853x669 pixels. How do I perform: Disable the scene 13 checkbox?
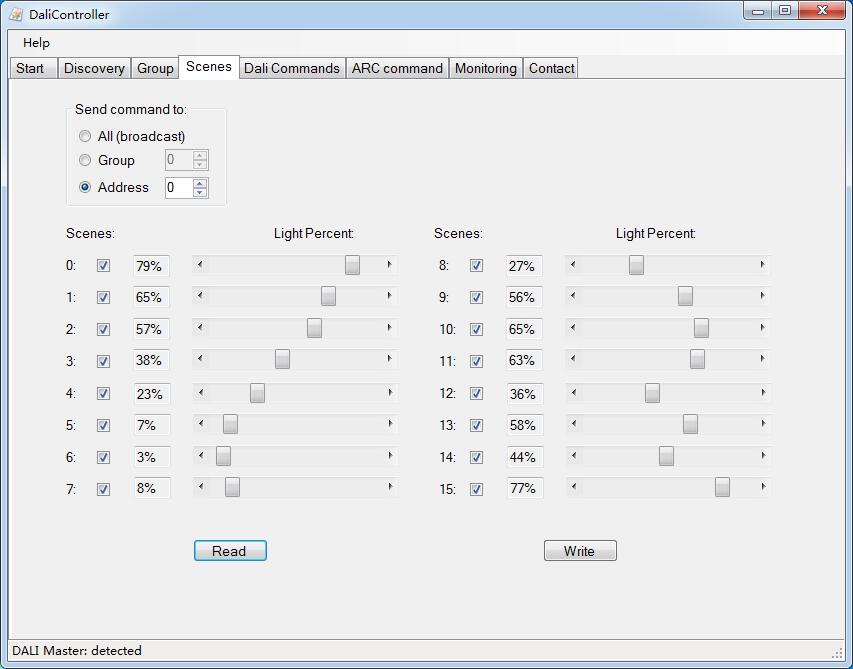(x=476, y=425)
